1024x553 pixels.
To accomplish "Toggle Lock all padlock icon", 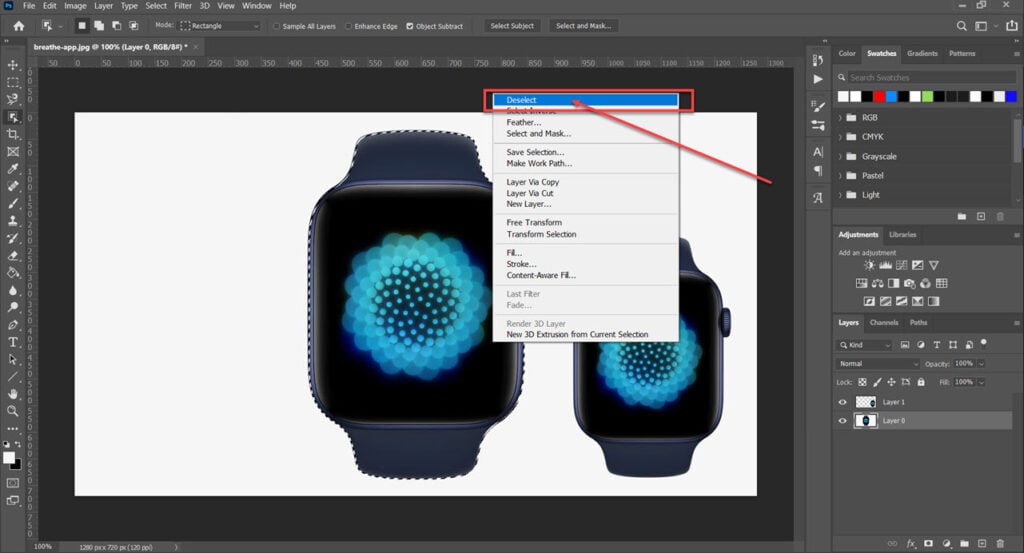I will pos(921,382).
